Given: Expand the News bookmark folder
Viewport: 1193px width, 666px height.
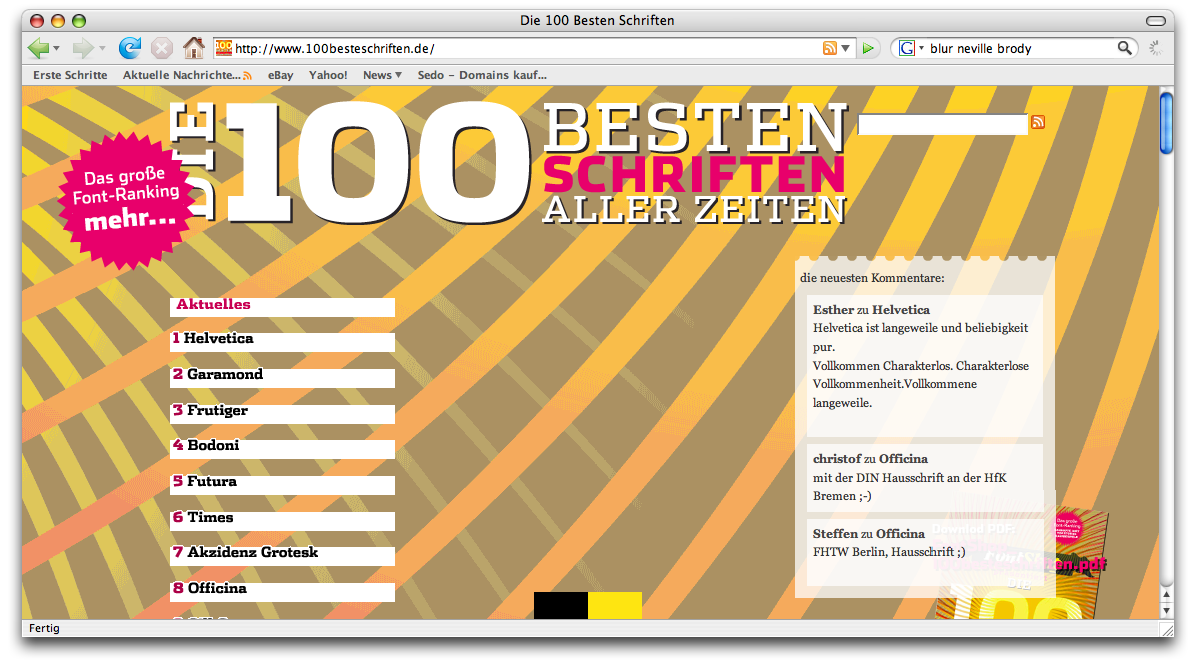Looking at the screenshot, I should coord(382,75).
